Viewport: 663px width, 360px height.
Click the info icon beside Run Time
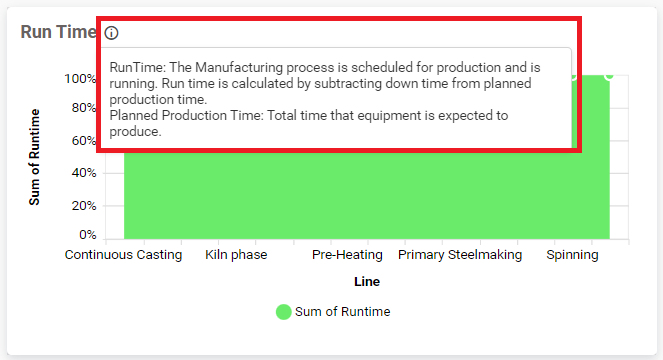(x=111, y=33)
